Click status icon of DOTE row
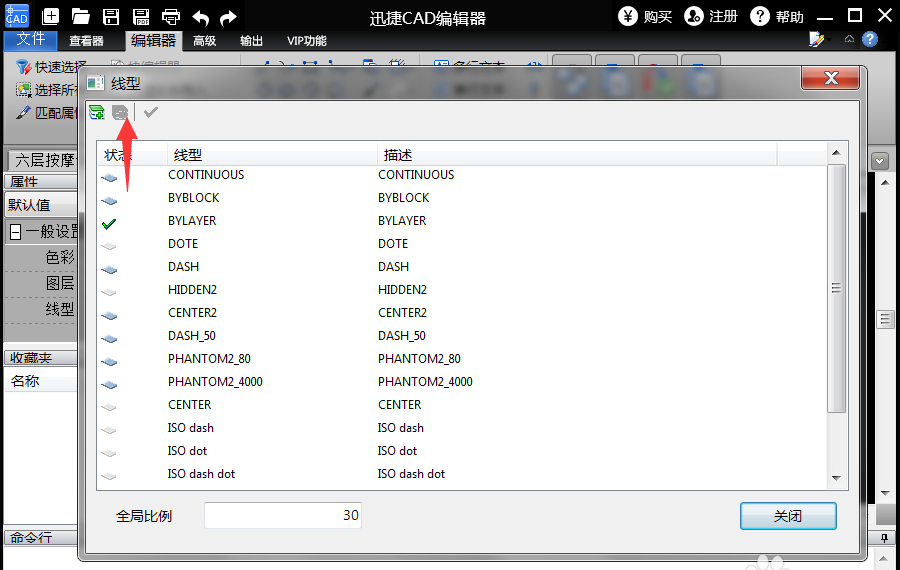This screenshot has height=570, width=900. click(109, 247)
